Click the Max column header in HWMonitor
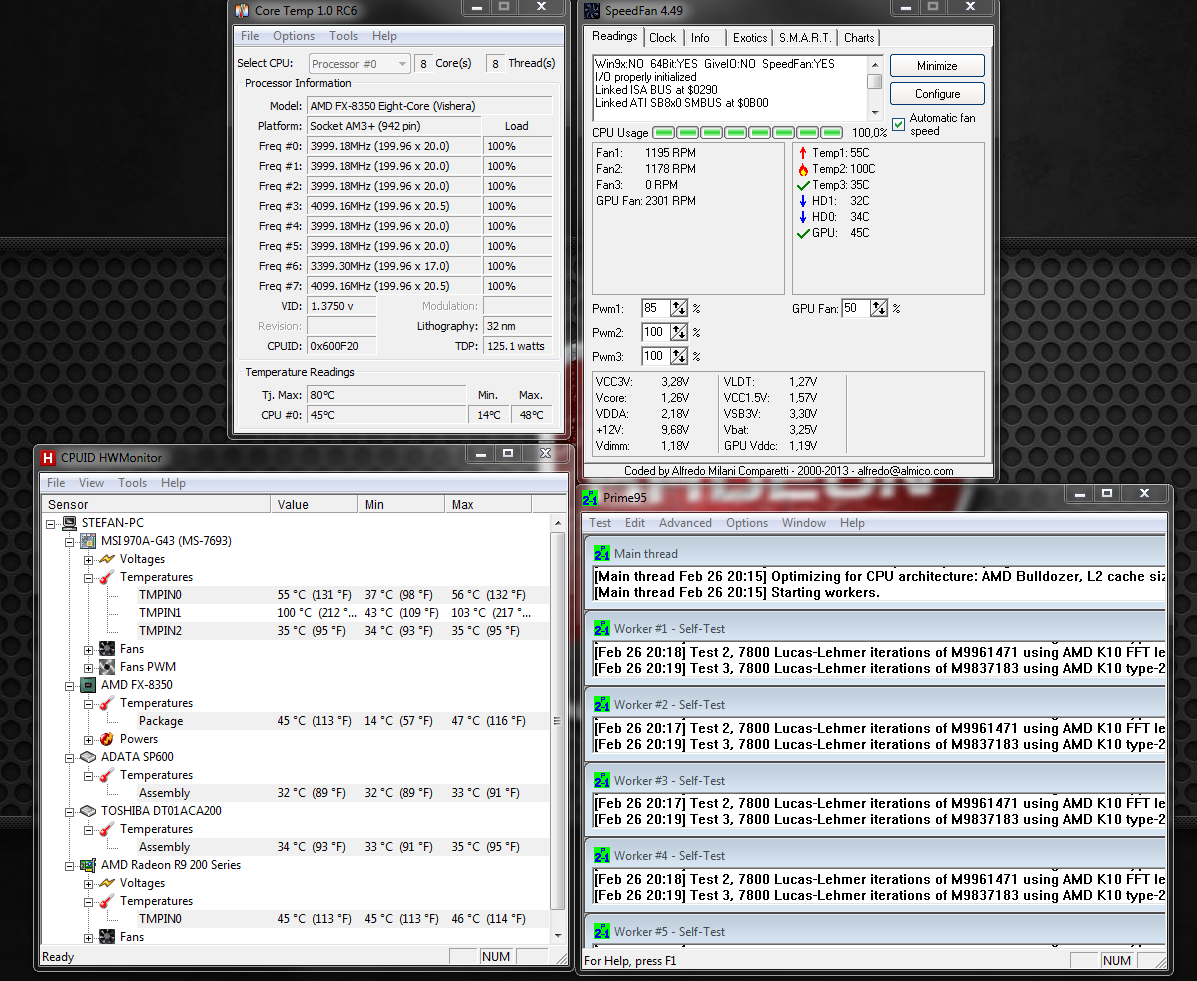This screenshot has height=981, width=1197. (488, 505)
